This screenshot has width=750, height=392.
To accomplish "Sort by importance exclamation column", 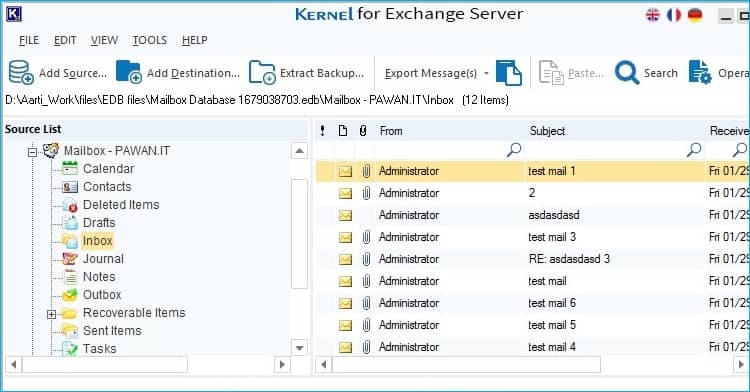I will (x=323, y=131).
